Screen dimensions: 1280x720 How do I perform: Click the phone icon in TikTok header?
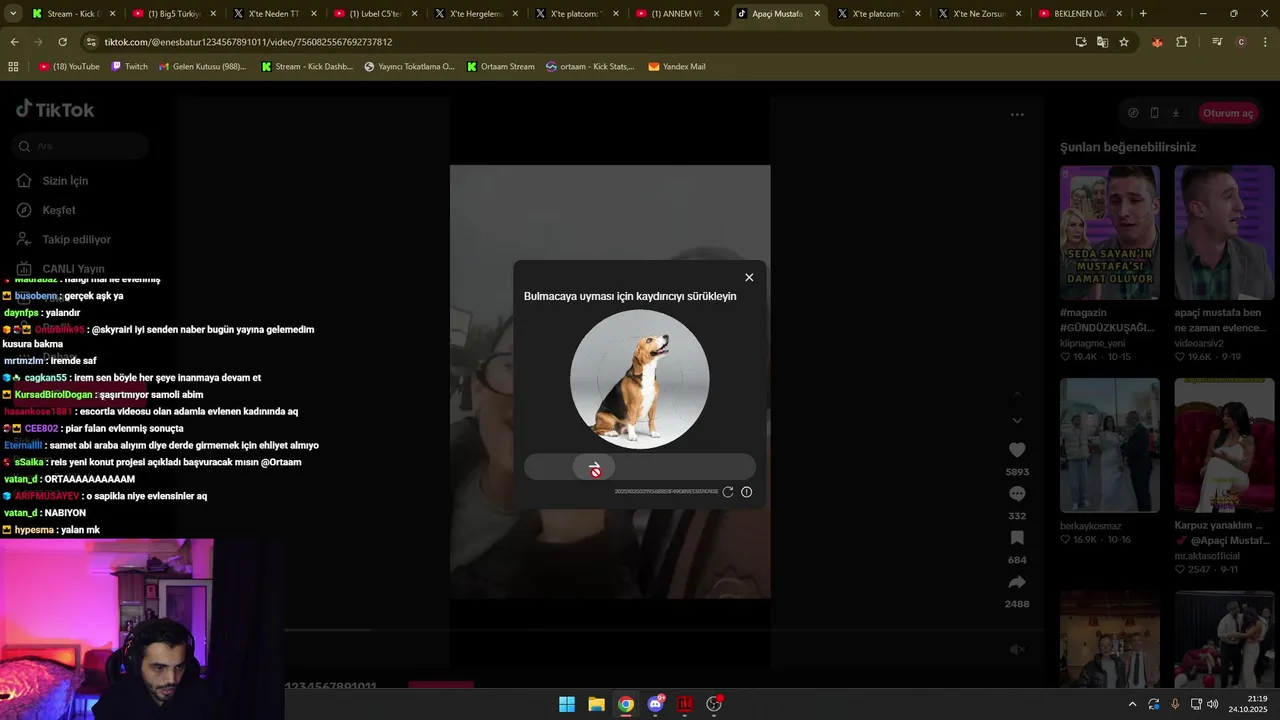(x=1154, y=113)
